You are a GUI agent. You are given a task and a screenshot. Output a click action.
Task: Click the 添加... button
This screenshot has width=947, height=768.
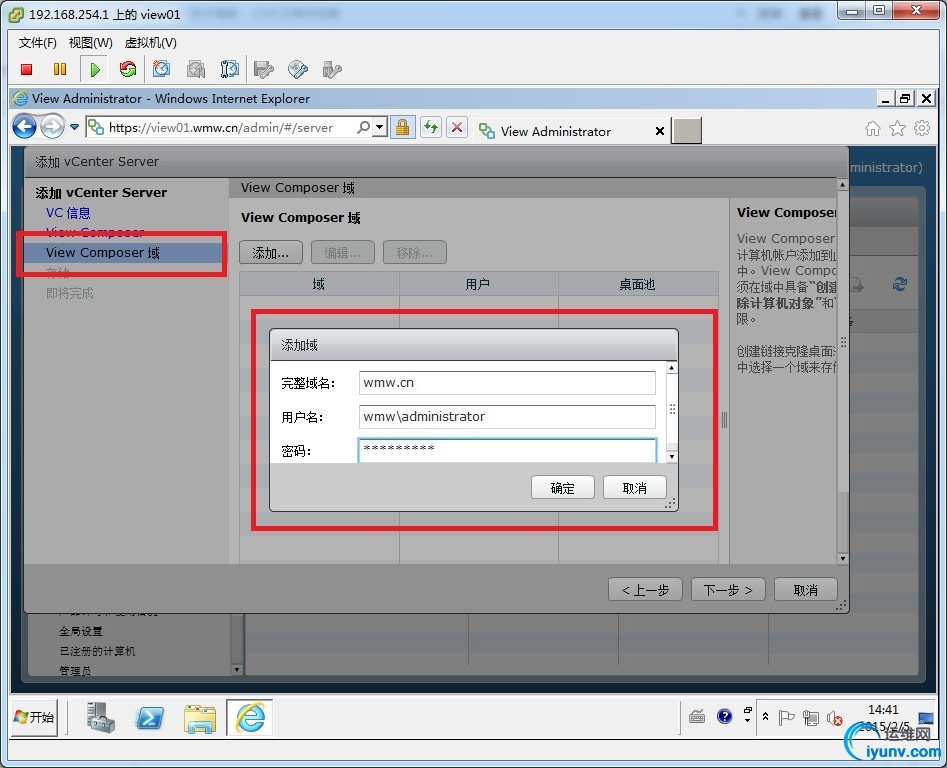[x=270, y=253]
